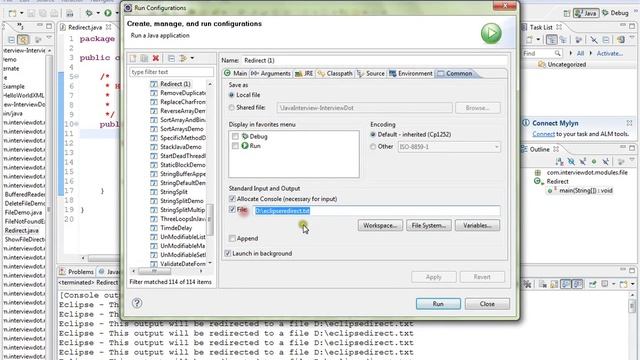Click the Close button in dialog
The height and width of the screenshot is (360, 640).
487,304
